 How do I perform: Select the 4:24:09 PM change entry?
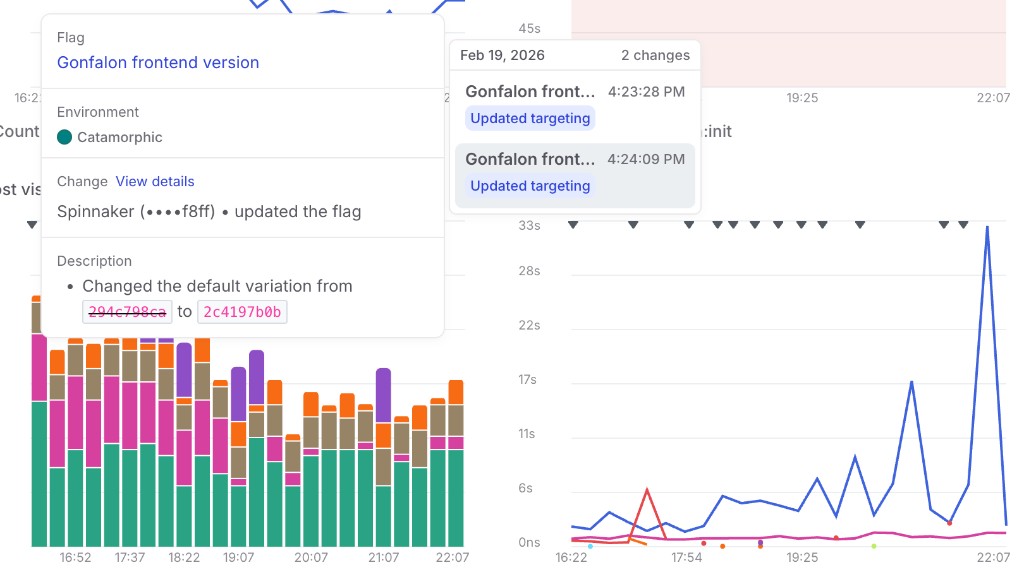point(575,171)
